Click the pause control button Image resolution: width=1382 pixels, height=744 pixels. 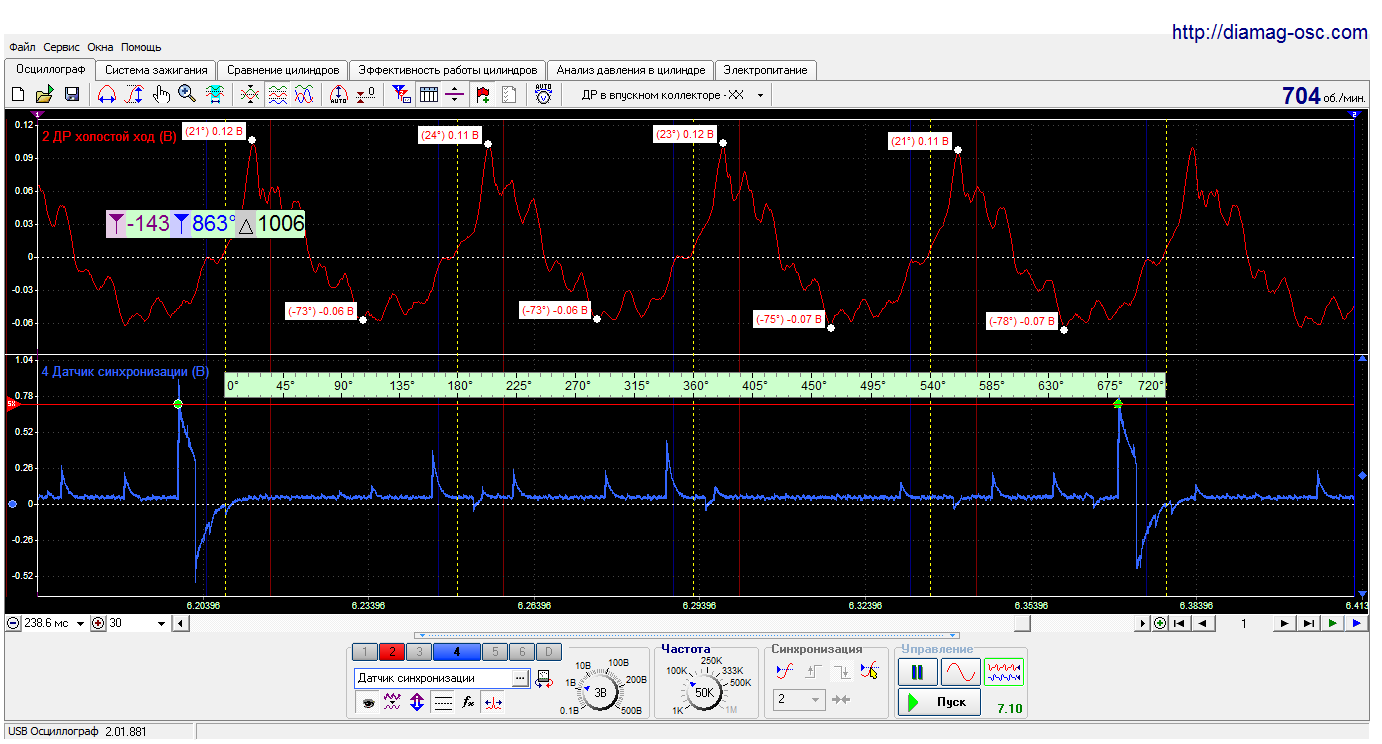(x=917, y=672)
